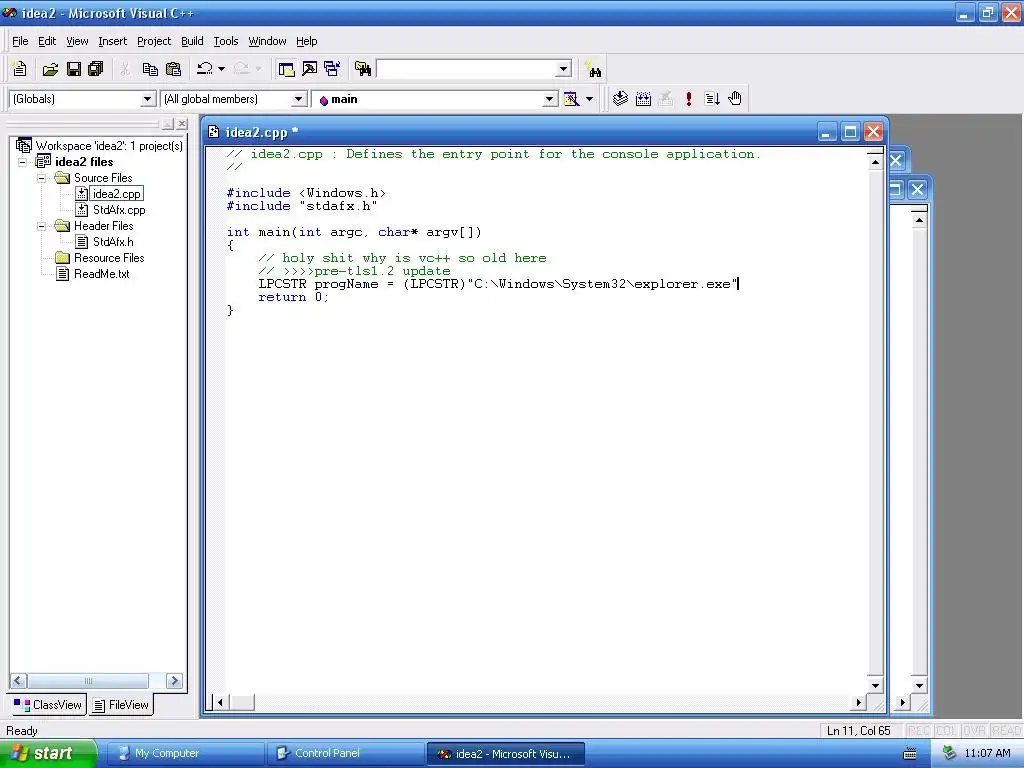Image resolution: width=1024 pixels, height=768 pixels.
Task: Click the Find in Files icon
Action: pos(362,69)
